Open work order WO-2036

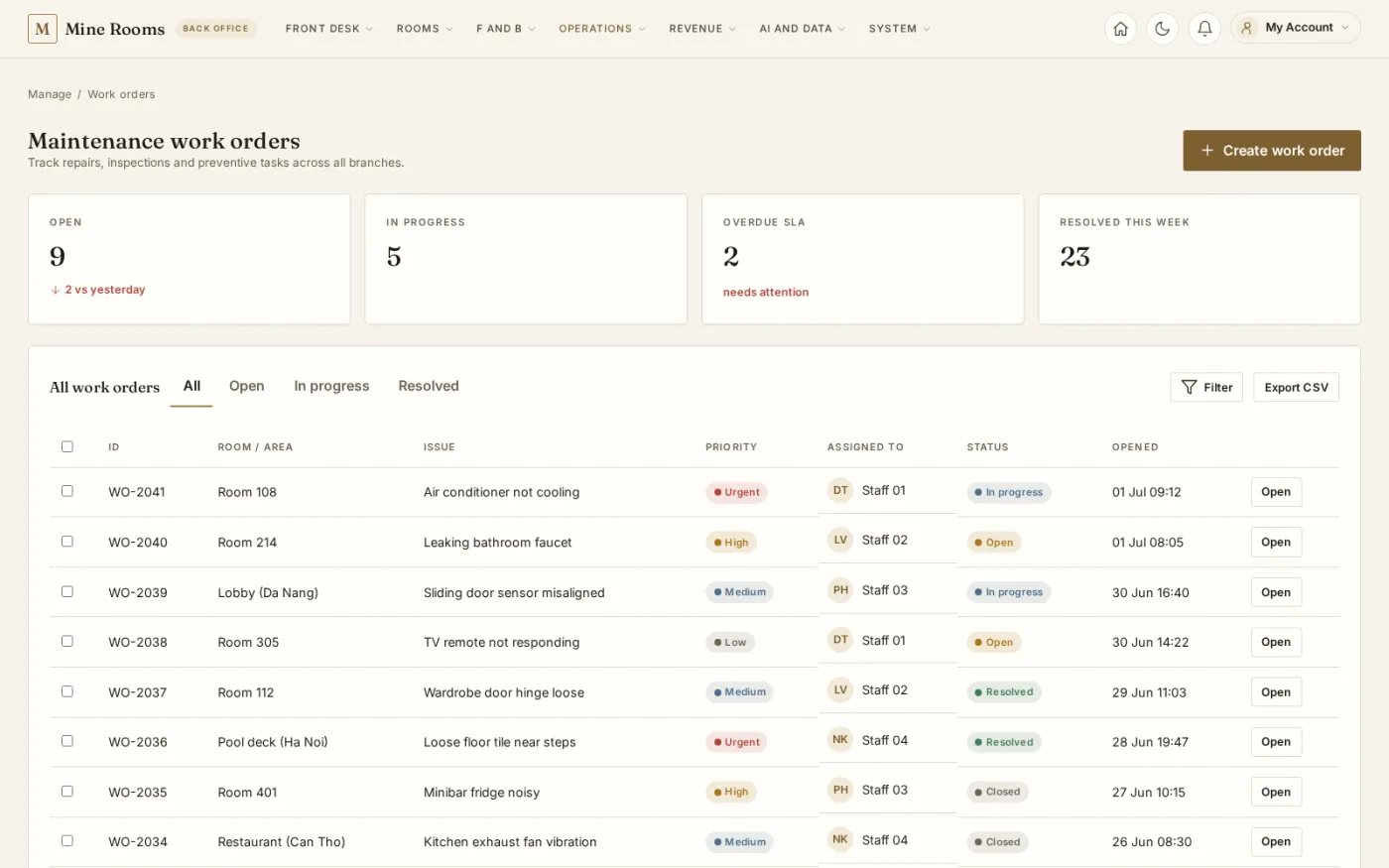[x=1276, y=742]
